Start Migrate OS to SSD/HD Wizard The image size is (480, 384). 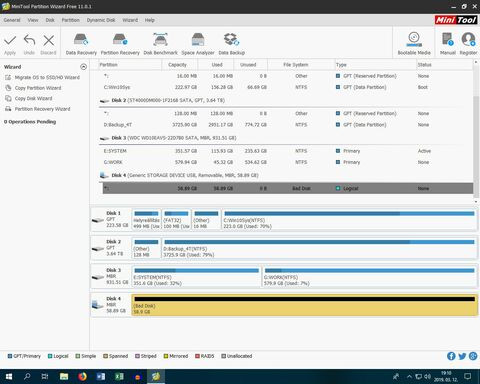pyautogui.click(x=42, y=77)
